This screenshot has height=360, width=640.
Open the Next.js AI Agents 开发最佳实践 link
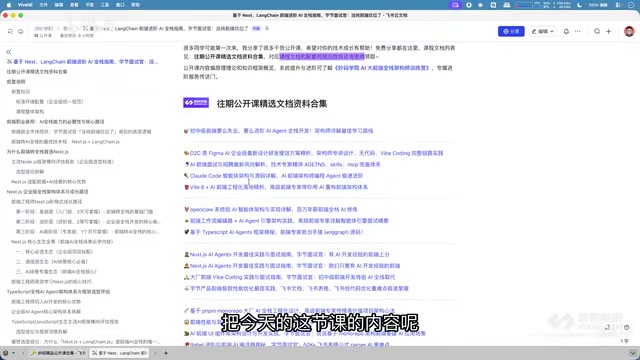295,266
